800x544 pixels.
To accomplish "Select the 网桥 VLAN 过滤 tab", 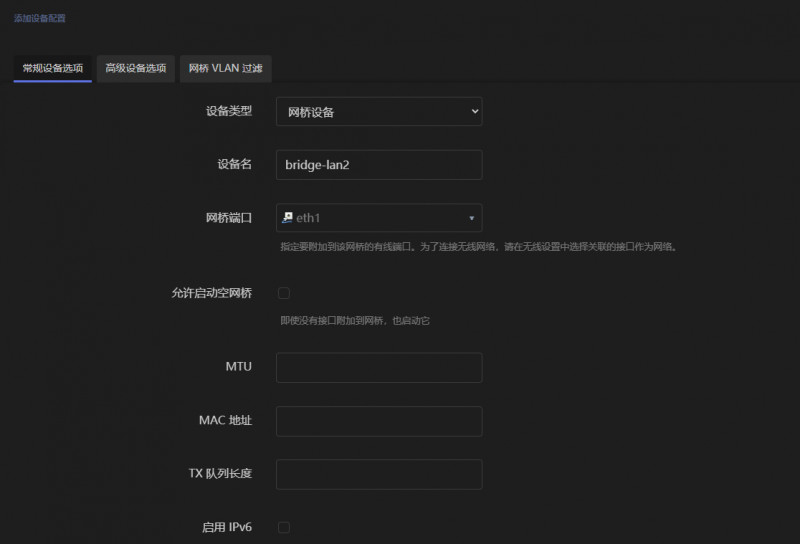I will 226,68.
